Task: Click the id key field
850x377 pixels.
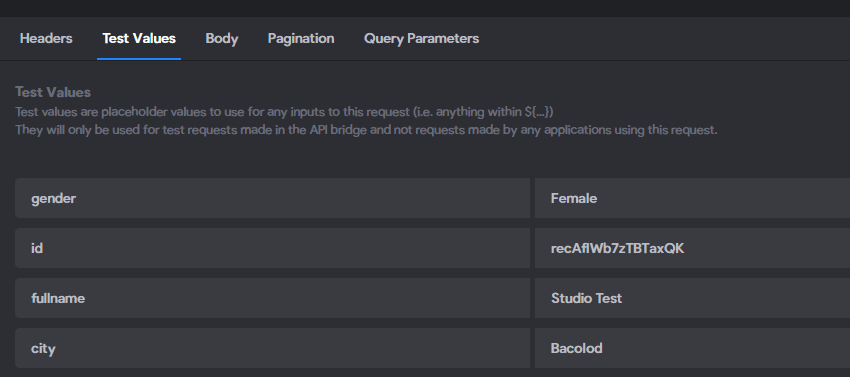Action: click(x=272, y=248)
